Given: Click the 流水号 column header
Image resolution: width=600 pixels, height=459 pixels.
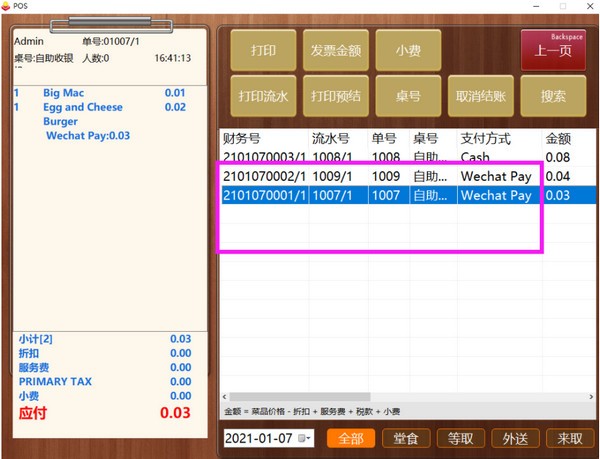Looking at the screenshot, I should 338,138.
